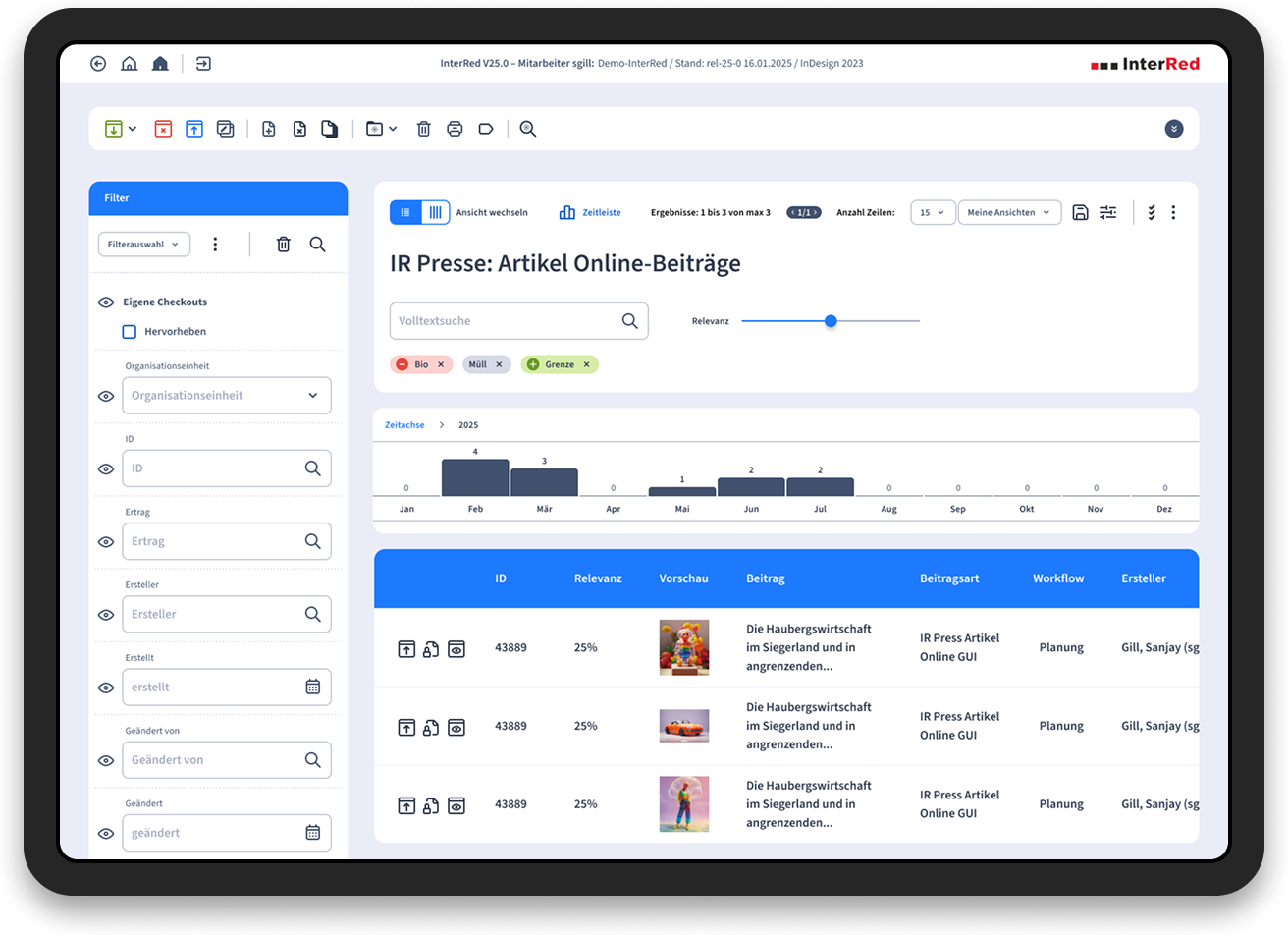Remove the Müll filter tag
This screenshot has height=935, width=1288.
pos(499,364)
